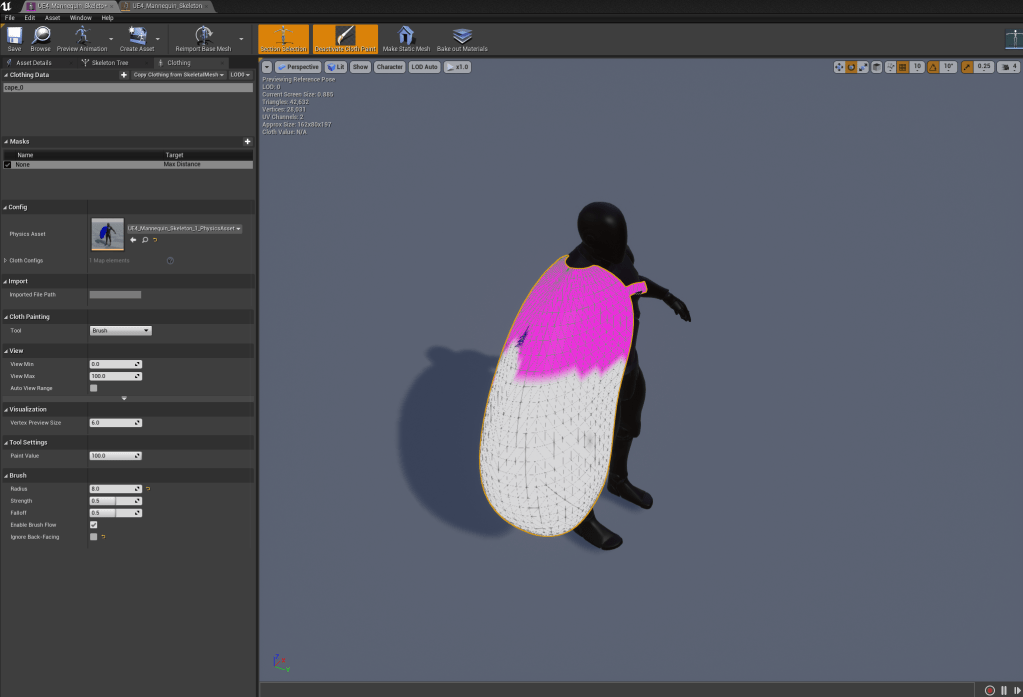This screenshot has width=1023, height=697.
Task: Switch to the Skeleton Tree tab
Action: 109,62
